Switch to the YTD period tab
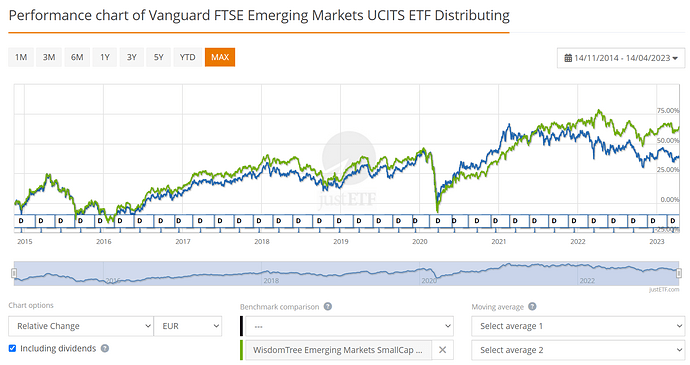690x365 pixels. click(187, 57)
